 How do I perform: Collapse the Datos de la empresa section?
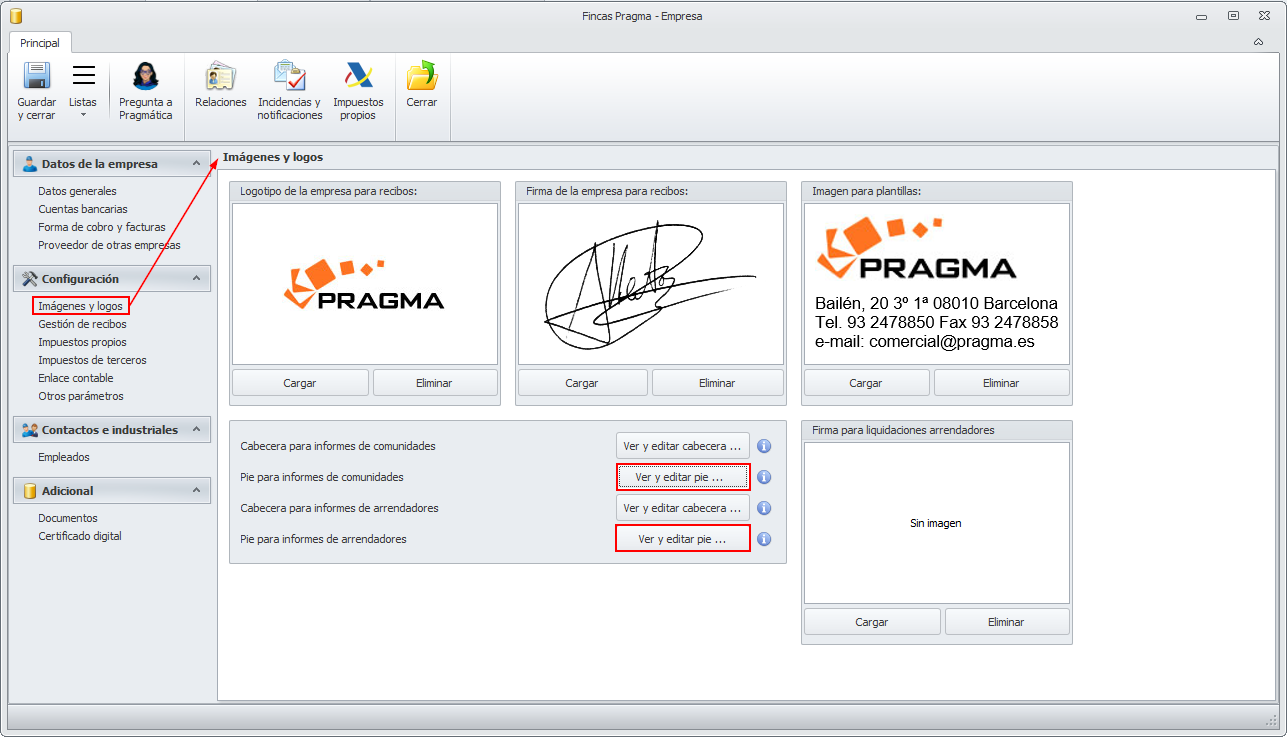click(x=196, y=164)
